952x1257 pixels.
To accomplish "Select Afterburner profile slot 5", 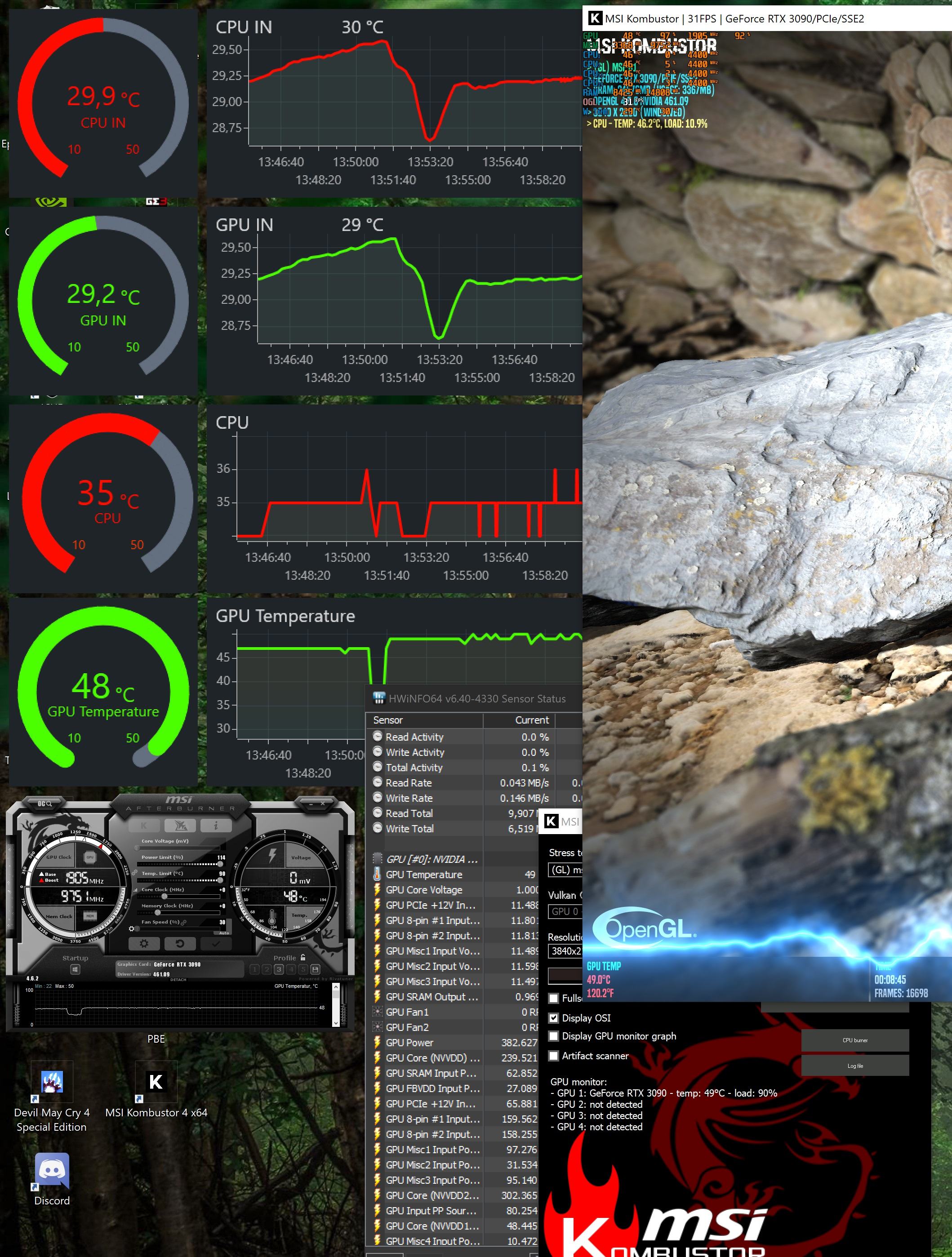I will click(303, 969).
